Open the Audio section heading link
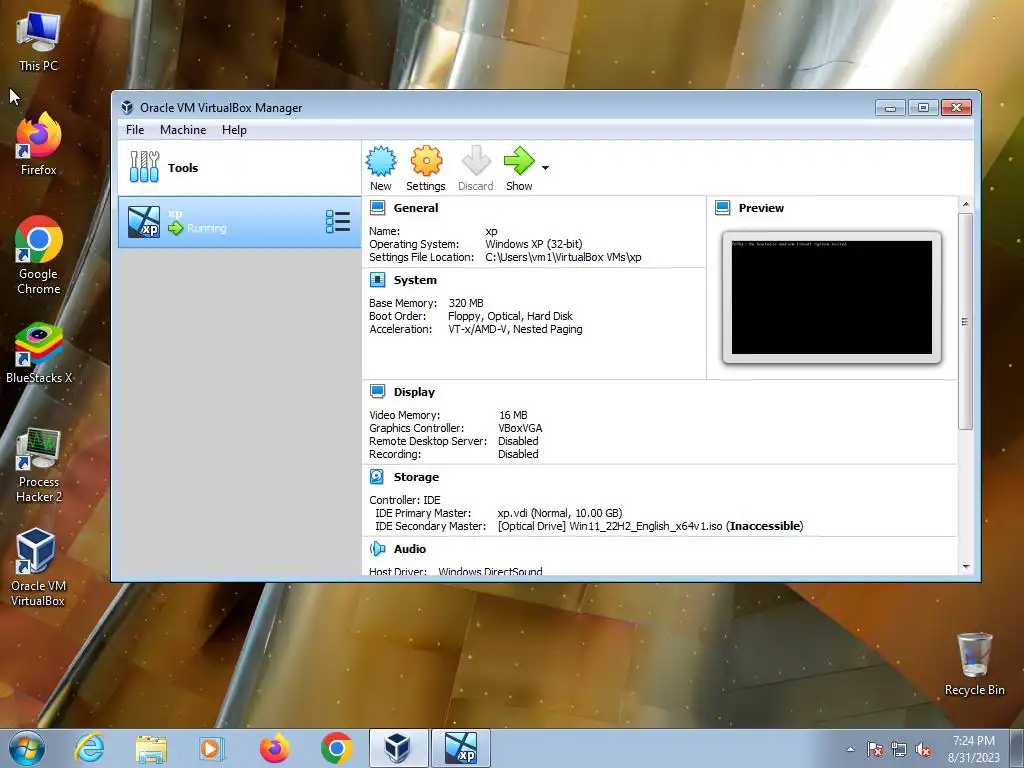Image resolution: width=1024 pixels, height=768 pixels. [409, 549]
